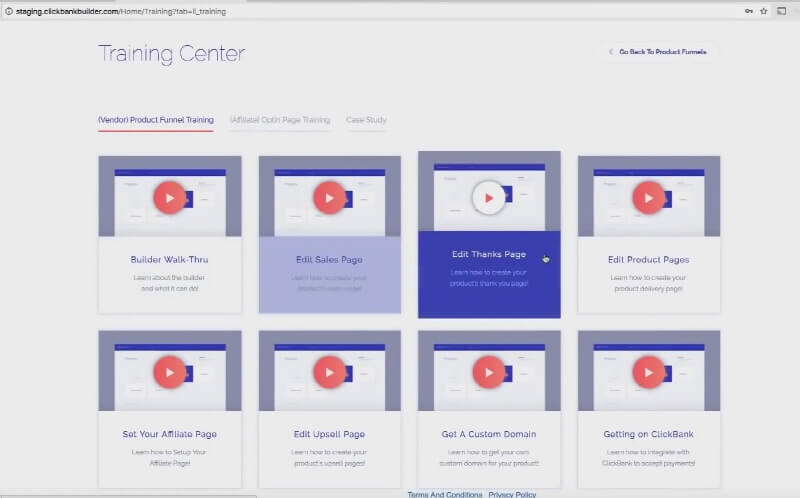Click the Set Your Affiliate Page title

tap(169, 434)
